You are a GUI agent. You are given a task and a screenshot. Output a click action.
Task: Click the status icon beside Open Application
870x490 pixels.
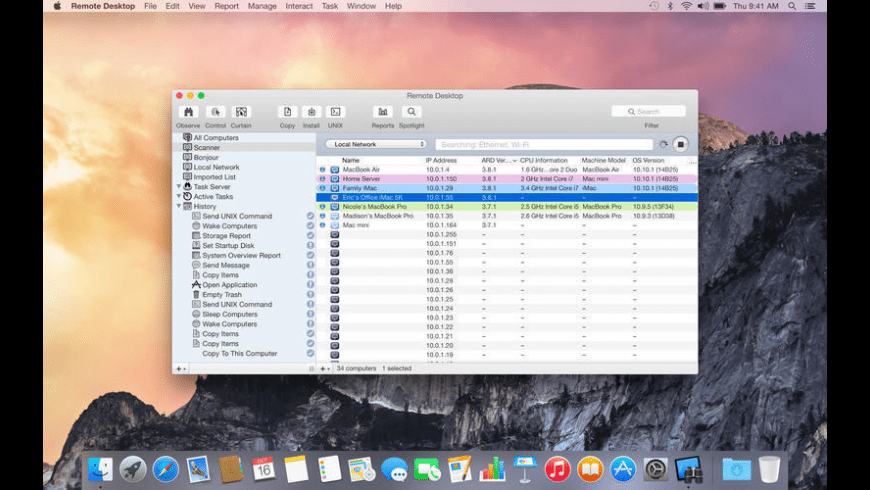[x=310, y=285]
